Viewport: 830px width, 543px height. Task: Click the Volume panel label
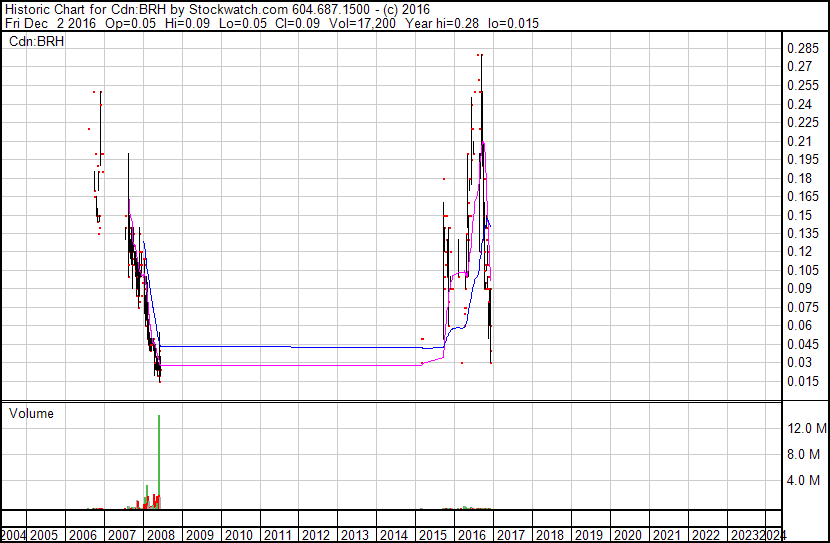click(x=31, y=413)
